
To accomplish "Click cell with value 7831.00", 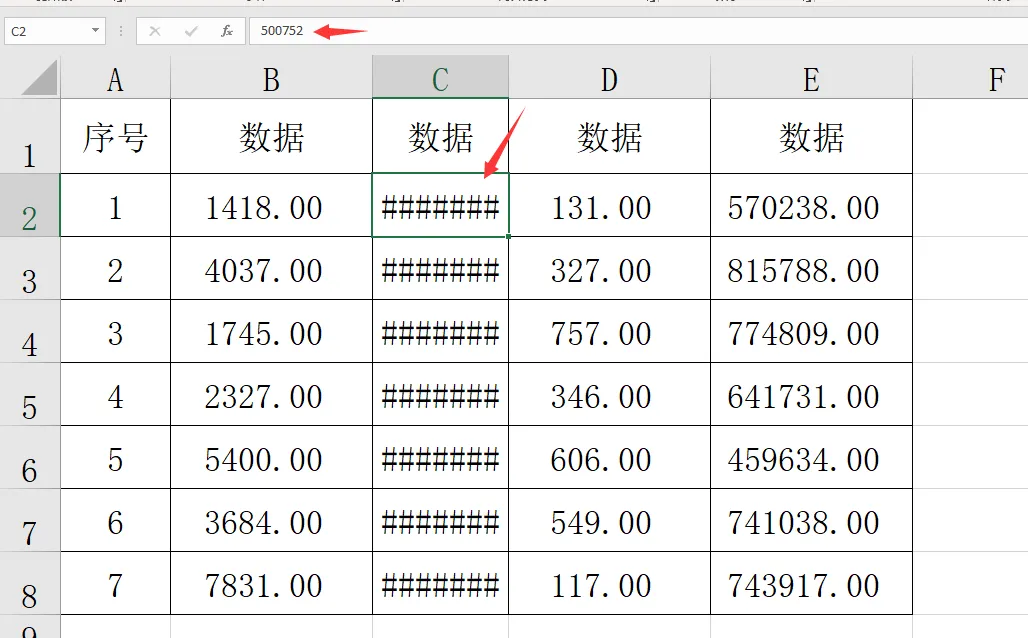I will point(271,583).
